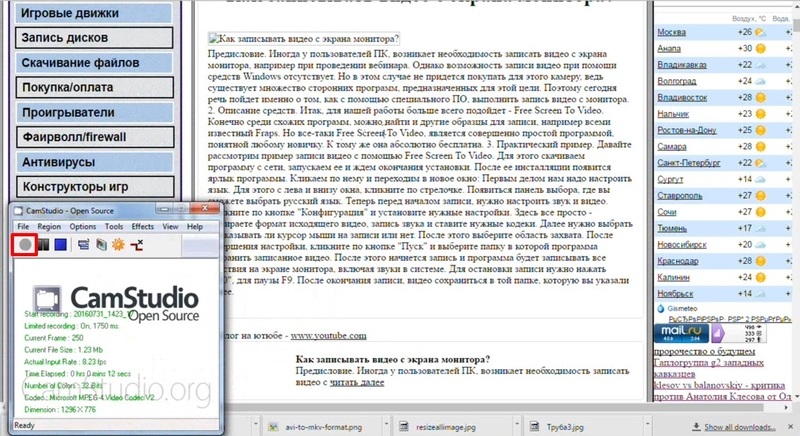800x436 pixels.
Task: Click the CamStudio title bar app icon
Action: click(x=18, y=211)
